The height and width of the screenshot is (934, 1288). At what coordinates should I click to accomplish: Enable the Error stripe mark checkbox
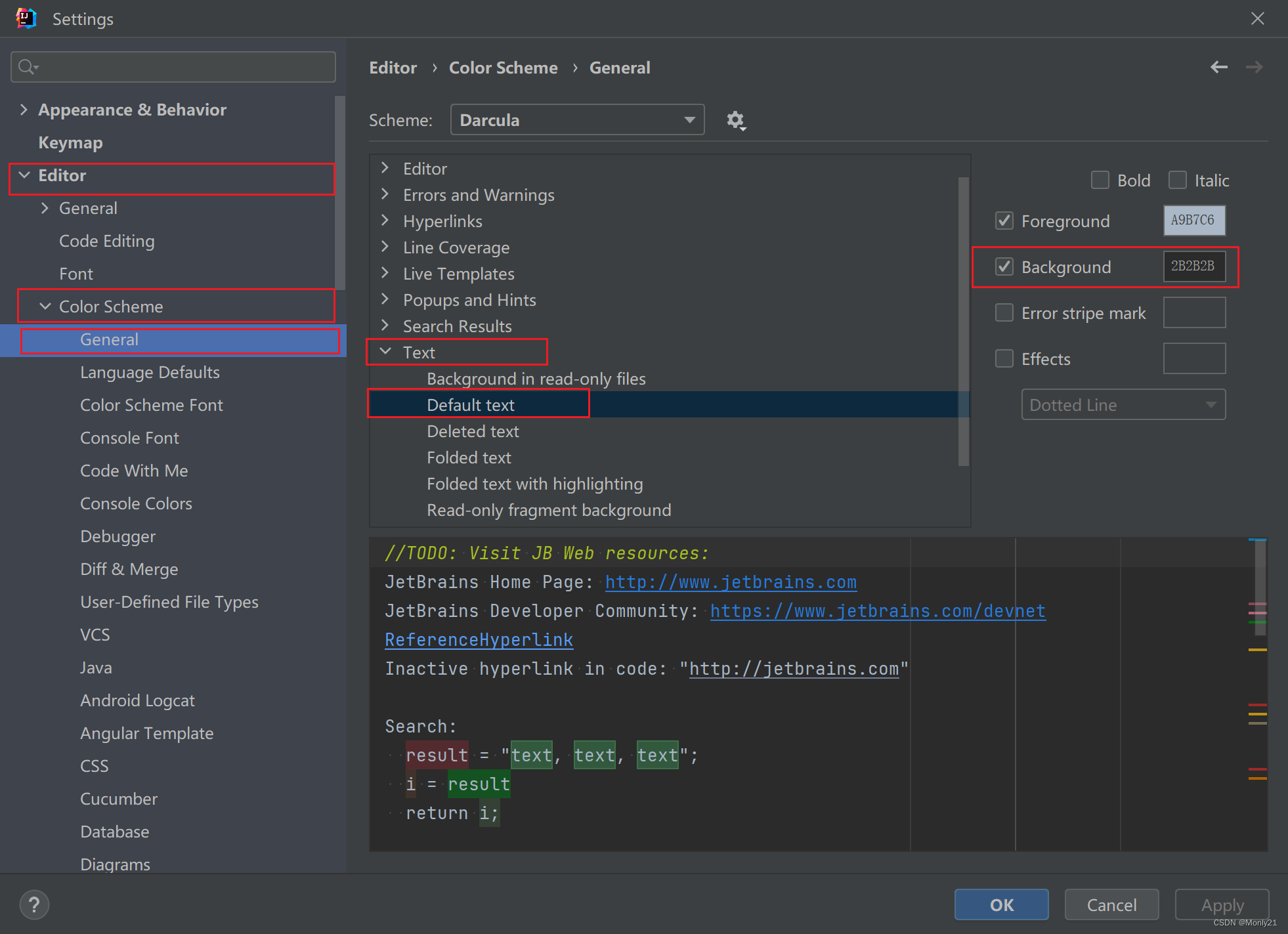1004,312
